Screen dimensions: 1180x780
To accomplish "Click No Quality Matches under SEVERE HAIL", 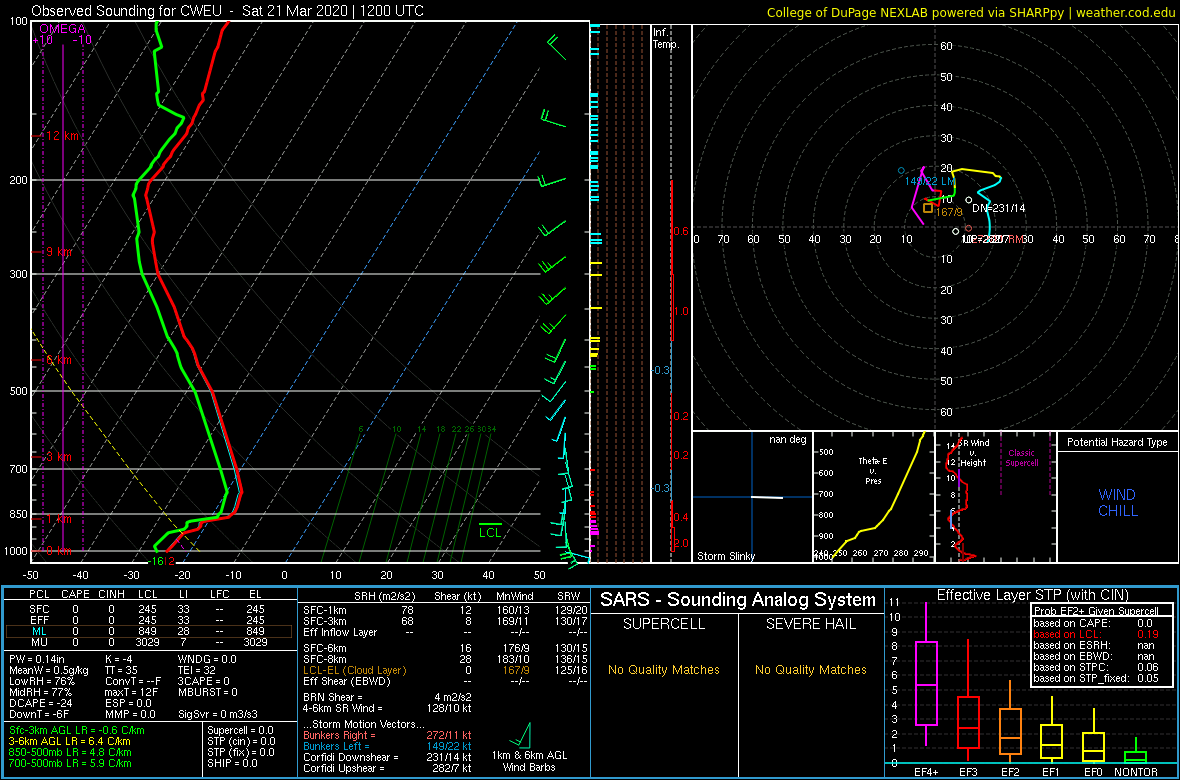I will pyautogui.click(x=810, y=669).
